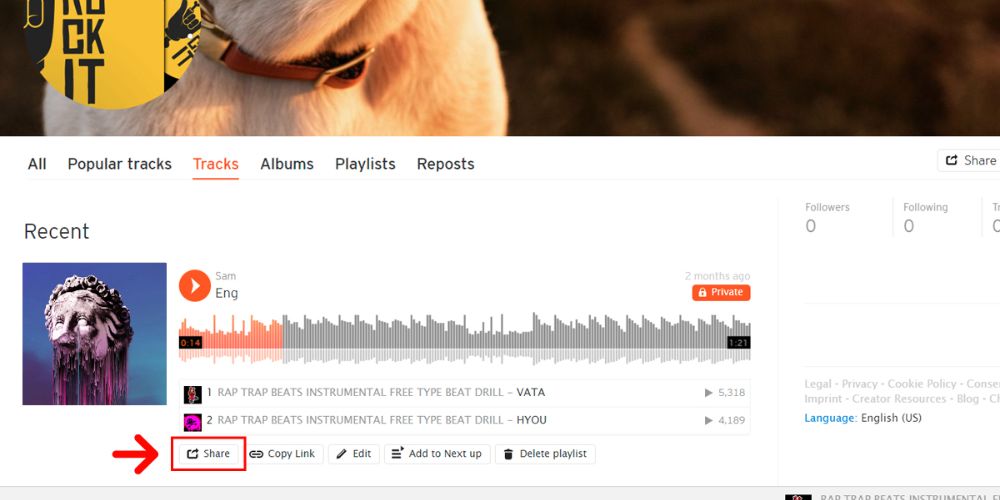Open the Reposts tab

tap(446, 164)
